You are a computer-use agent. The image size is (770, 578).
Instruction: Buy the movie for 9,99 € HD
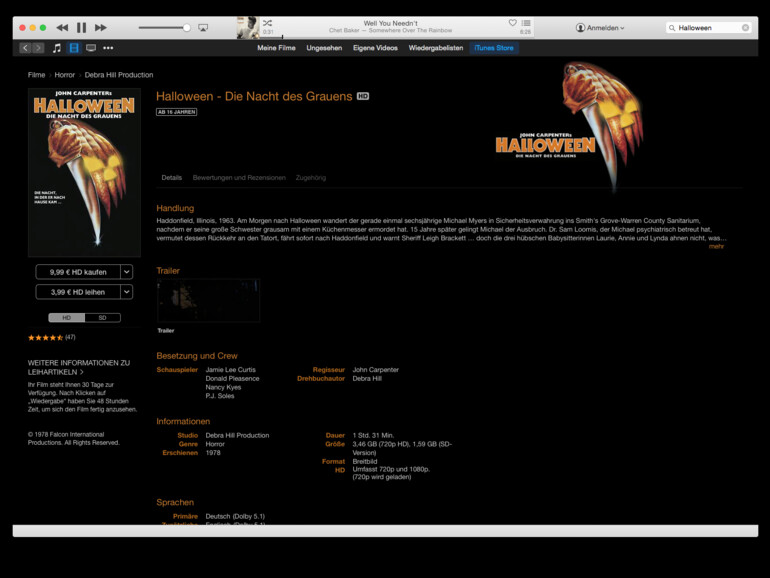[78, 272]
